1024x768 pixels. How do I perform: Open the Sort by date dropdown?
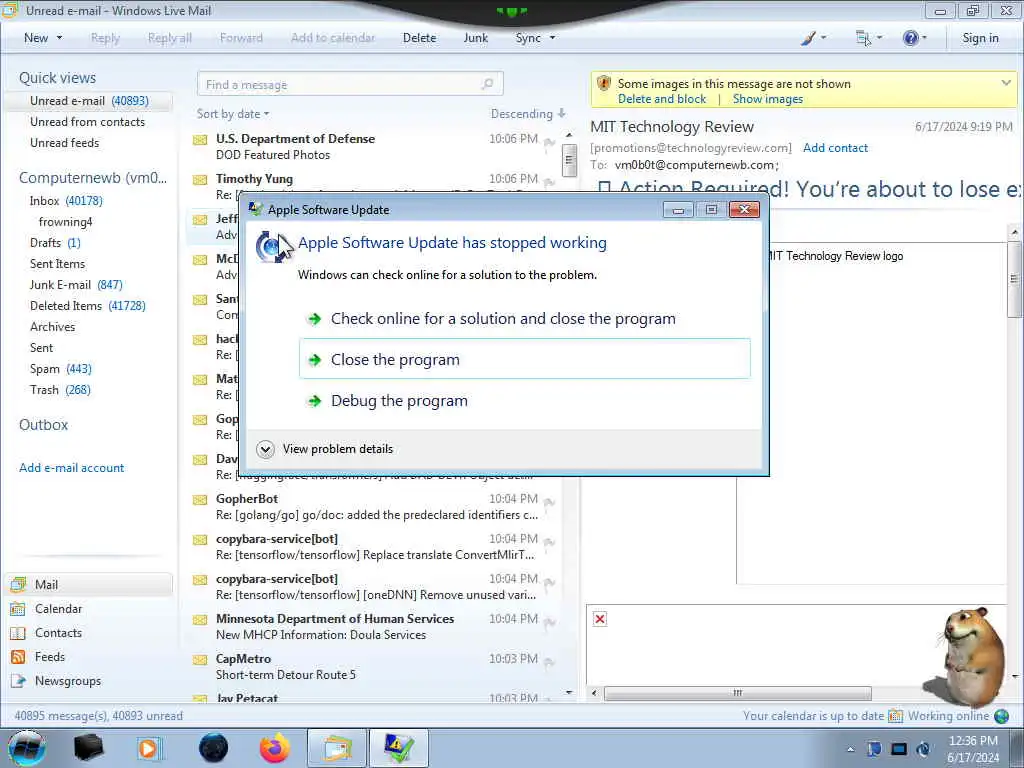click(232, 114)
